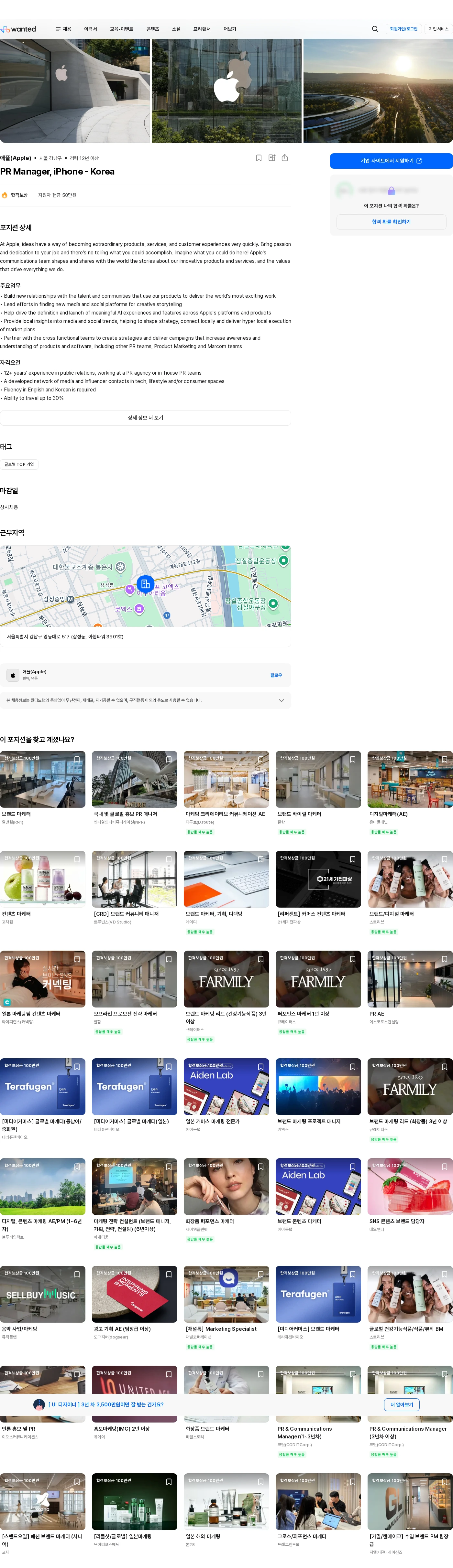Bookmark the 음악 사업/마케팅 card
Viewport: 453px width, 1568px height.
77,1274
